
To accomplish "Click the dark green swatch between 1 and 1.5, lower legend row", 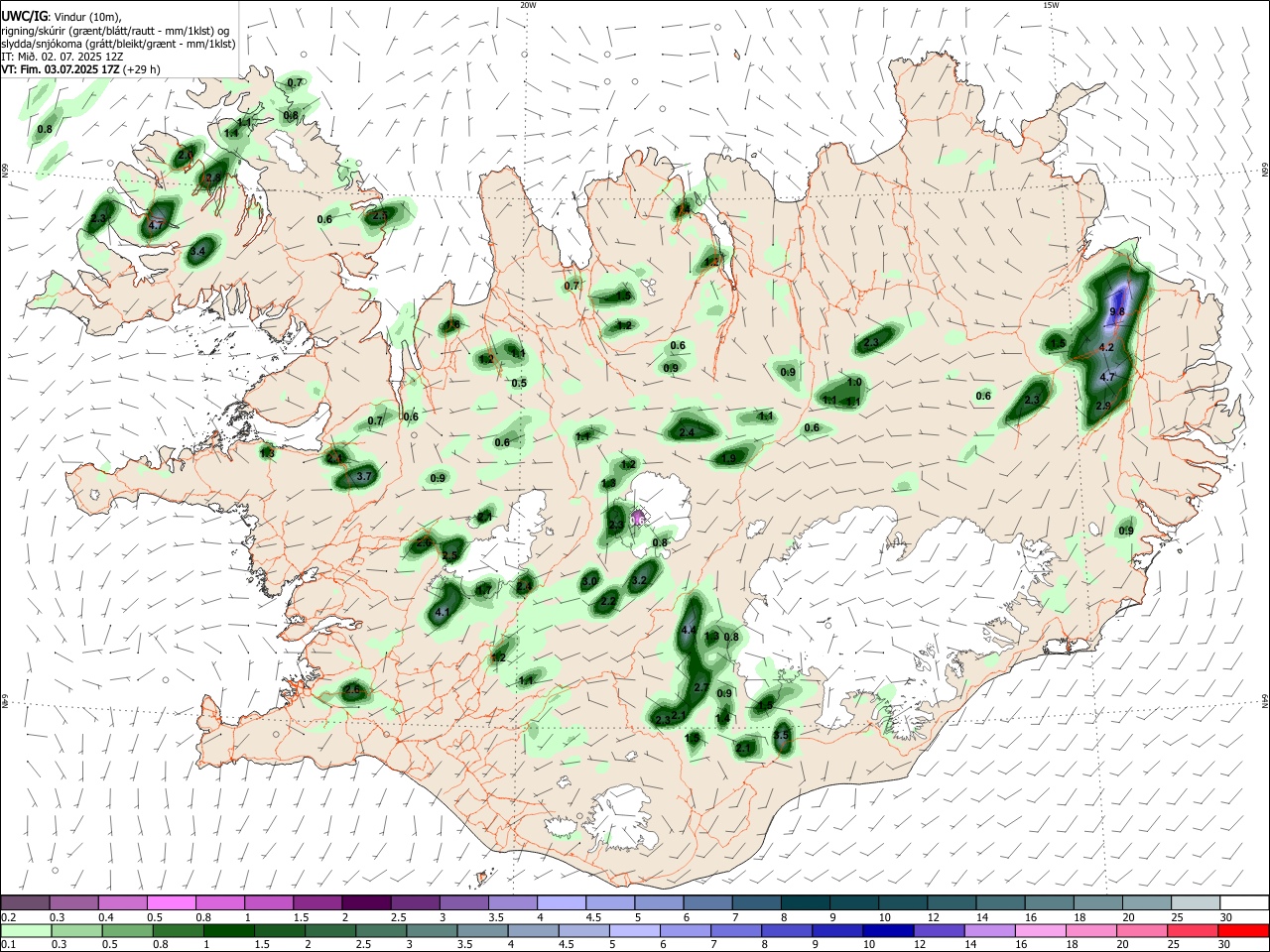I will 229,931.
